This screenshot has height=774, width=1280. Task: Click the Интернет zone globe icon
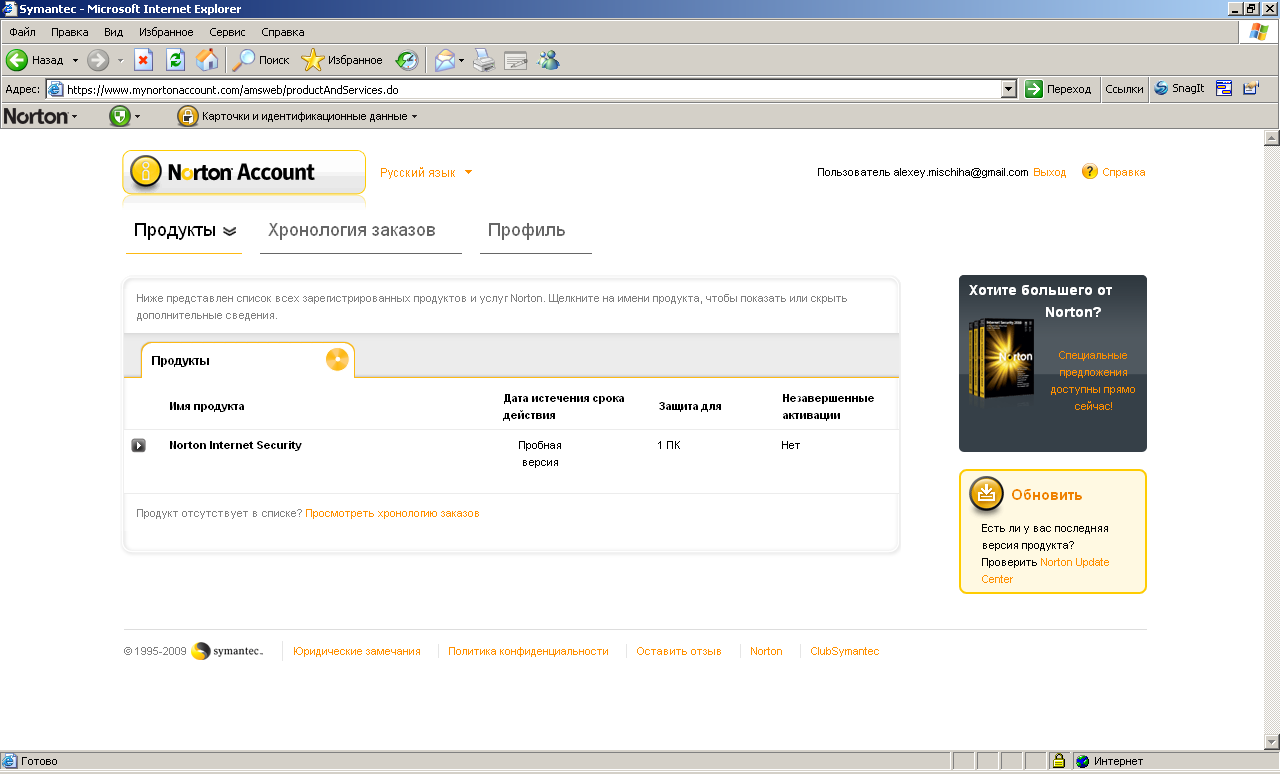(x=1082, y=761)
